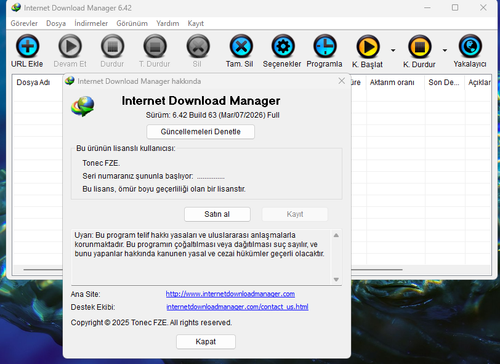
Task: Open the Yardım menu
Action: click(168, 23)
